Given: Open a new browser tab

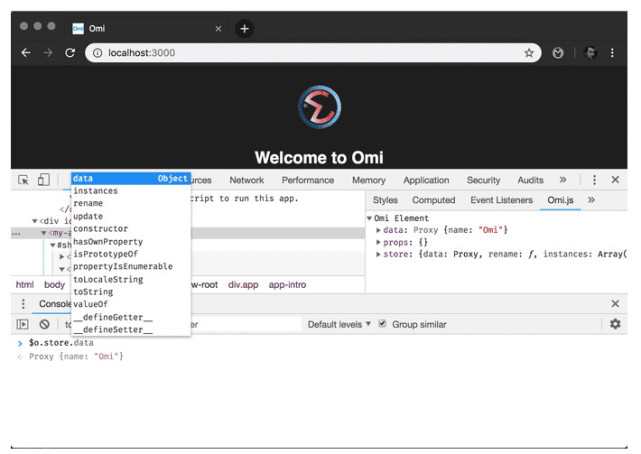Looking at the screenshot, I should [244, 29].
